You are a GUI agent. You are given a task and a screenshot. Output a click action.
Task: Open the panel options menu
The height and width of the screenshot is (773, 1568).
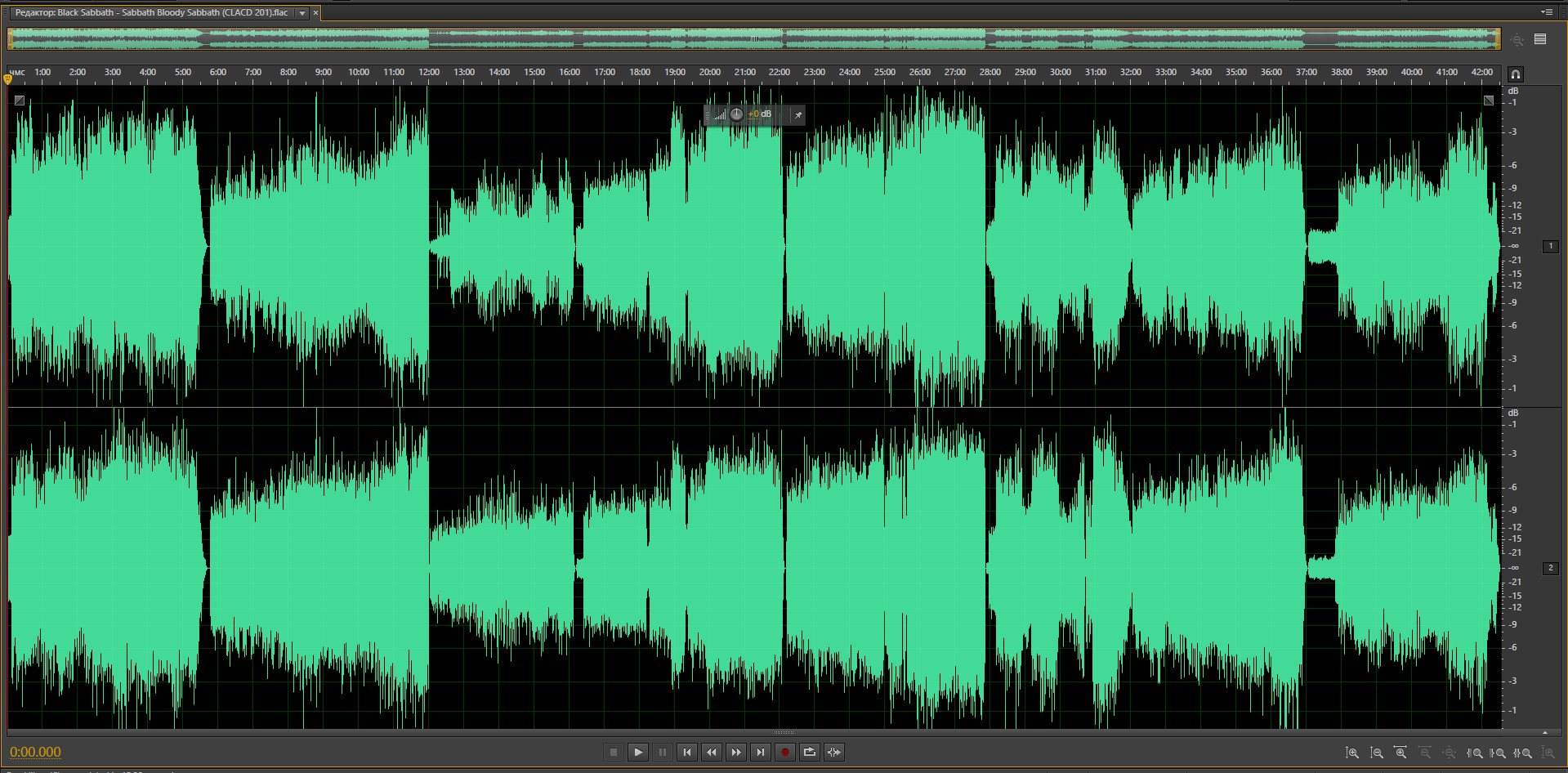(x=1546, y=12)
